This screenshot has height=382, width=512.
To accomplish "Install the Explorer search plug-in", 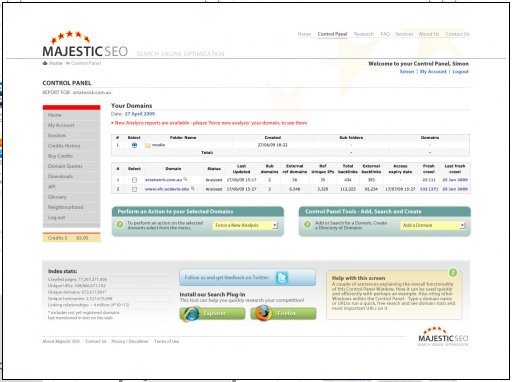I will (x=212, y=314).
